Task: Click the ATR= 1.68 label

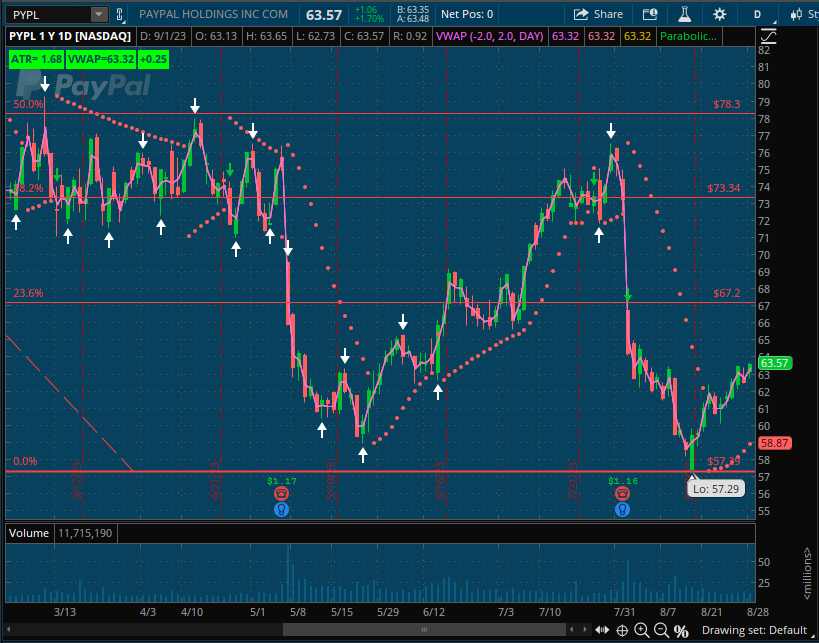Action: 36,59
